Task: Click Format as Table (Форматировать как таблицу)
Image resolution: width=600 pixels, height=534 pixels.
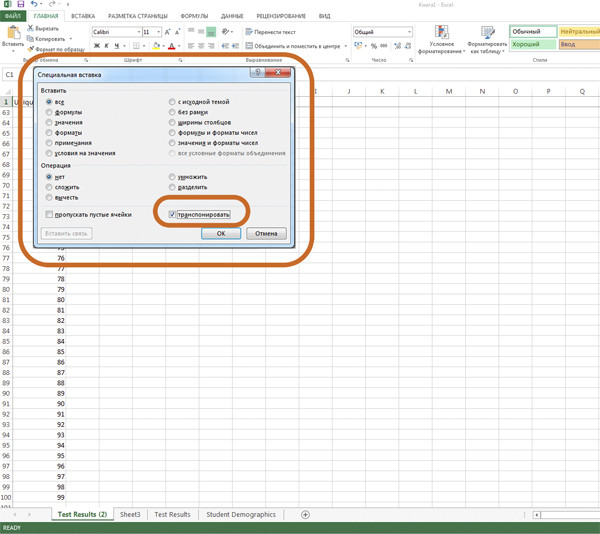Action: [487, 40]
